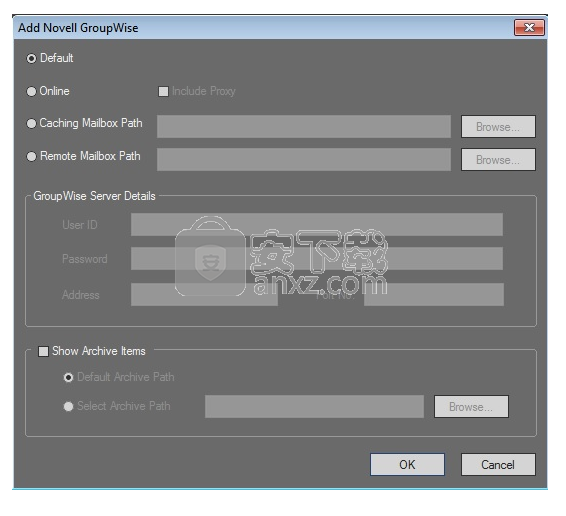
Task: Focus the Password field
Action: pos(317,259)
